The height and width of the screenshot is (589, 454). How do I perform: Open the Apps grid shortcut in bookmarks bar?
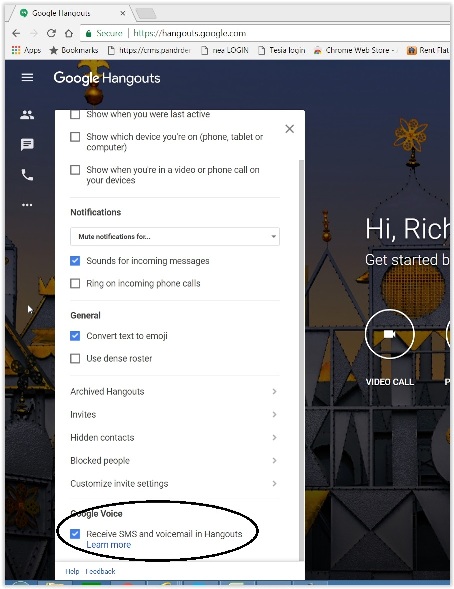coord(26,50)
